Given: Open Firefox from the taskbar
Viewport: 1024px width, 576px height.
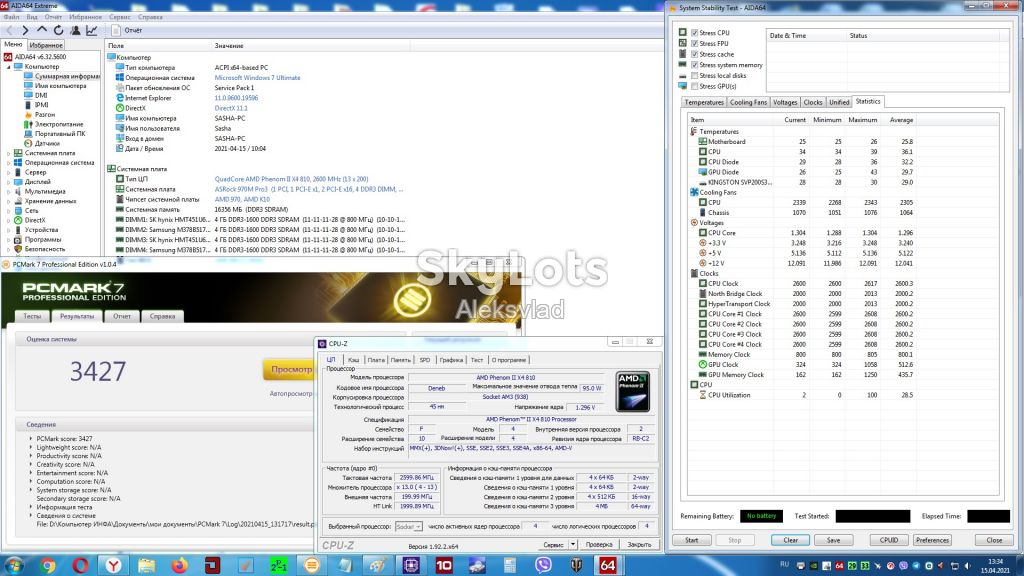Looking at the screenshot, I should click(x=179, y=565).
